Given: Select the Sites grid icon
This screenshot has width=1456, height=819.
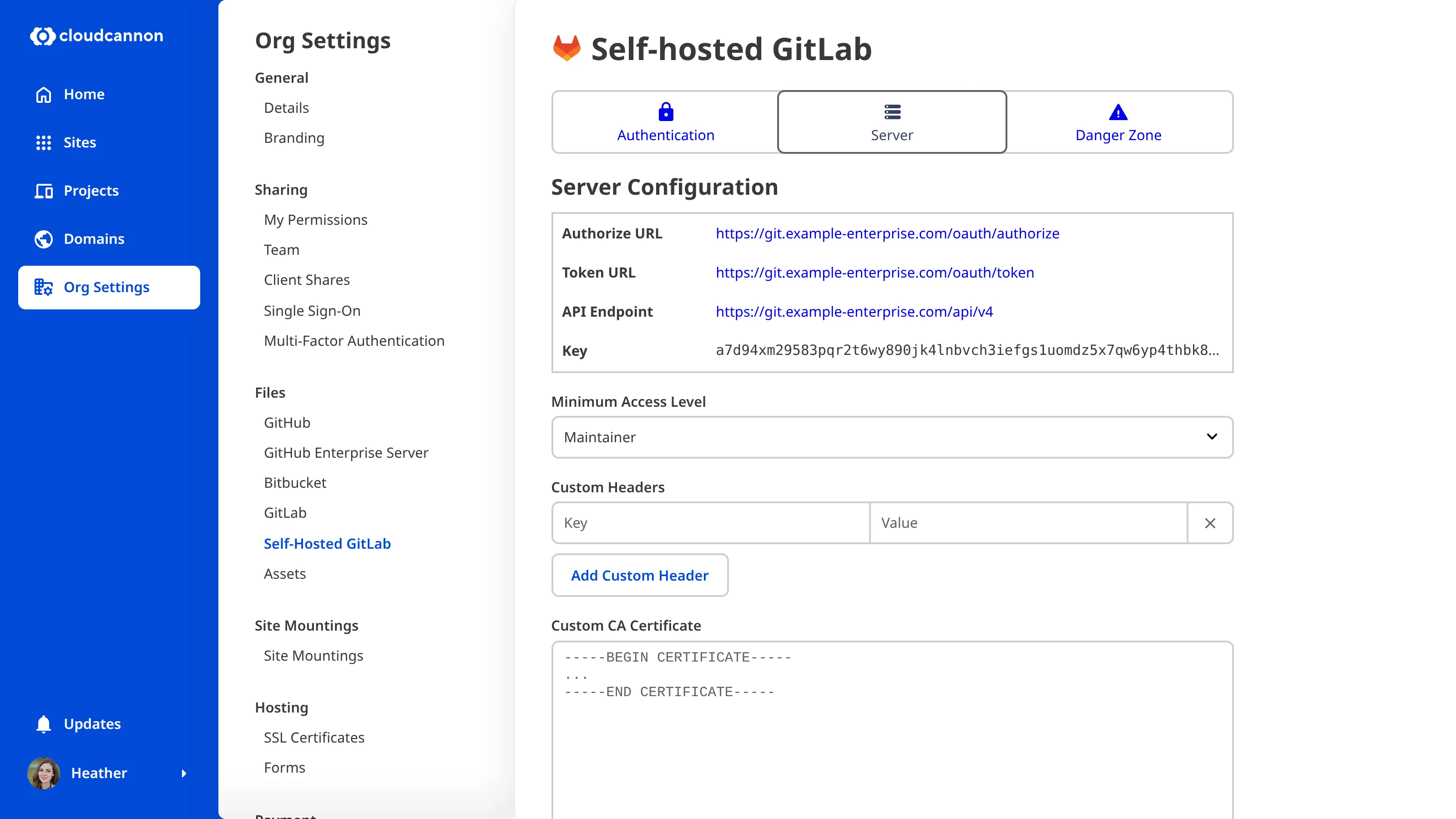Looking at the screenshot, I should [x=44, y=142].
